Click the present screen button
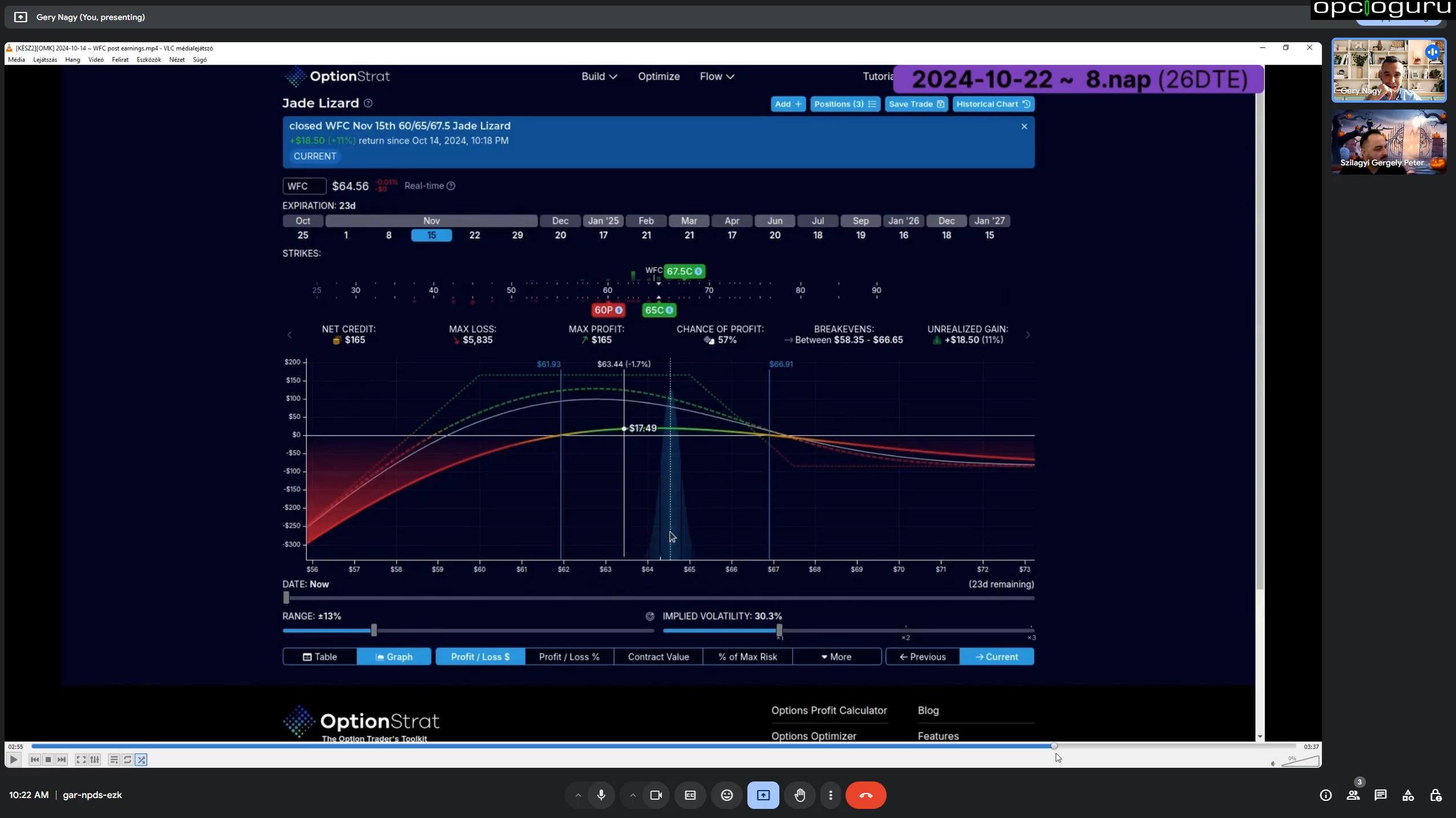The width and height of the screenshot is (1456, 818). [x=763, y=795]
